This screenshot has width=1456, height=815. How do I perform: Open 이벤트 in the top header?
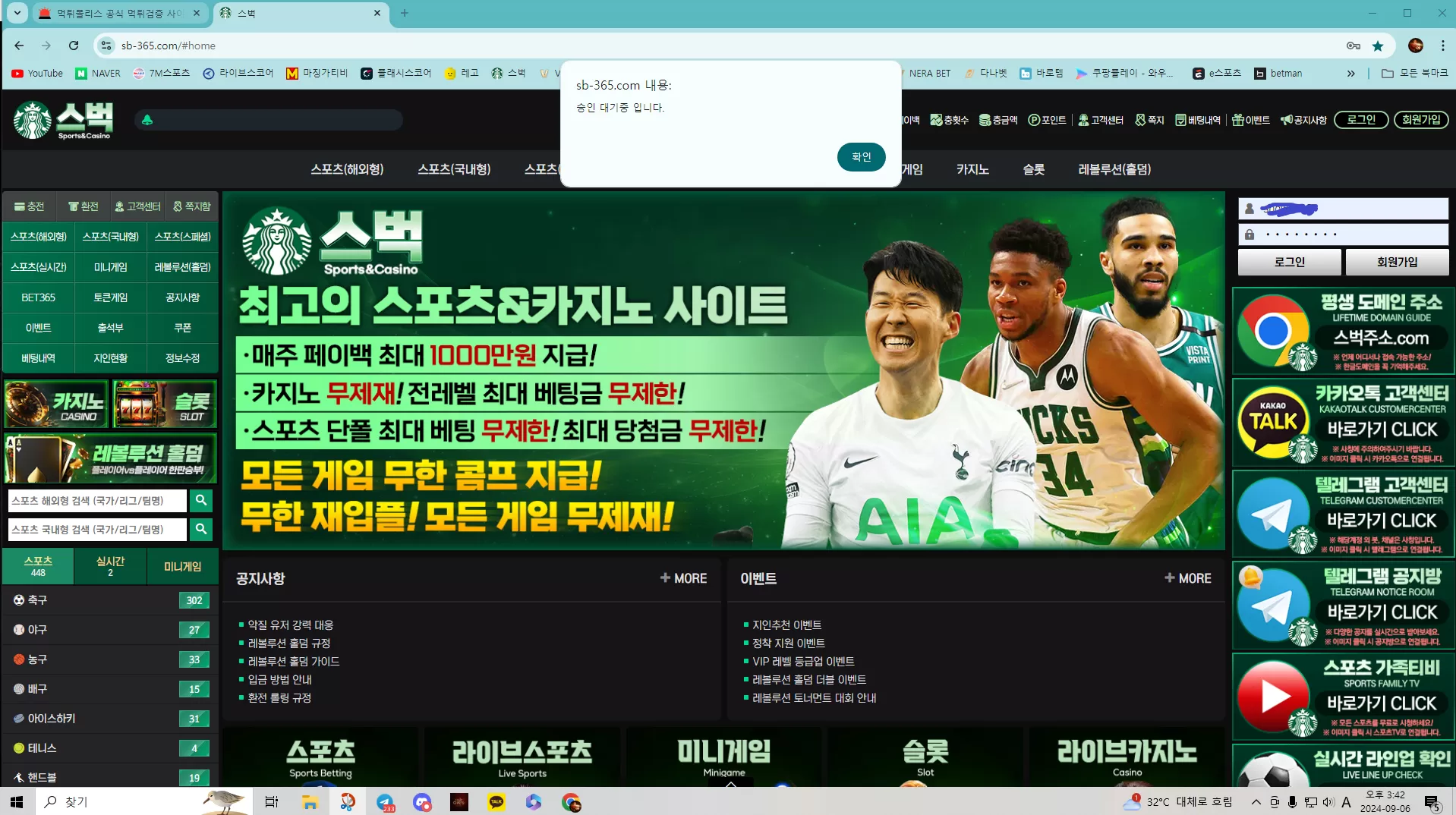1251,120
